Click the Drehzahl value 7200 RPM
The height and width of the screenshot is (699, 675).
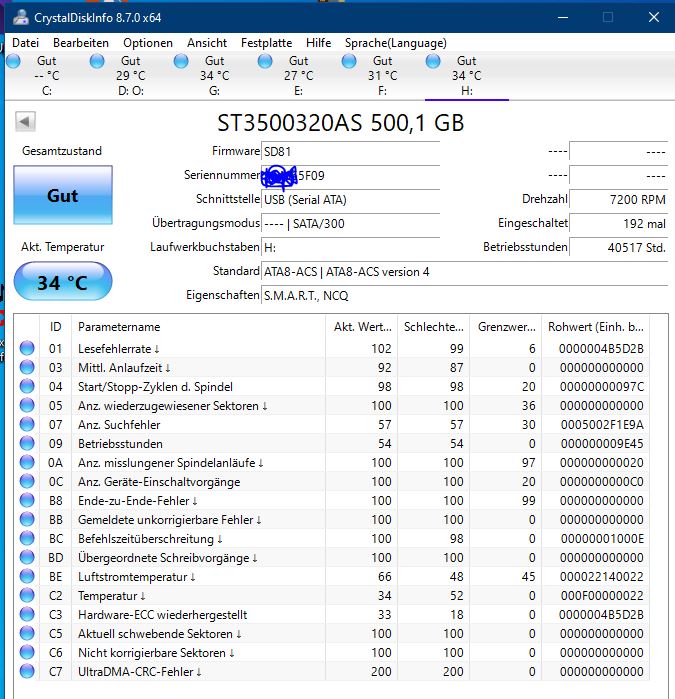click(619, 200)
